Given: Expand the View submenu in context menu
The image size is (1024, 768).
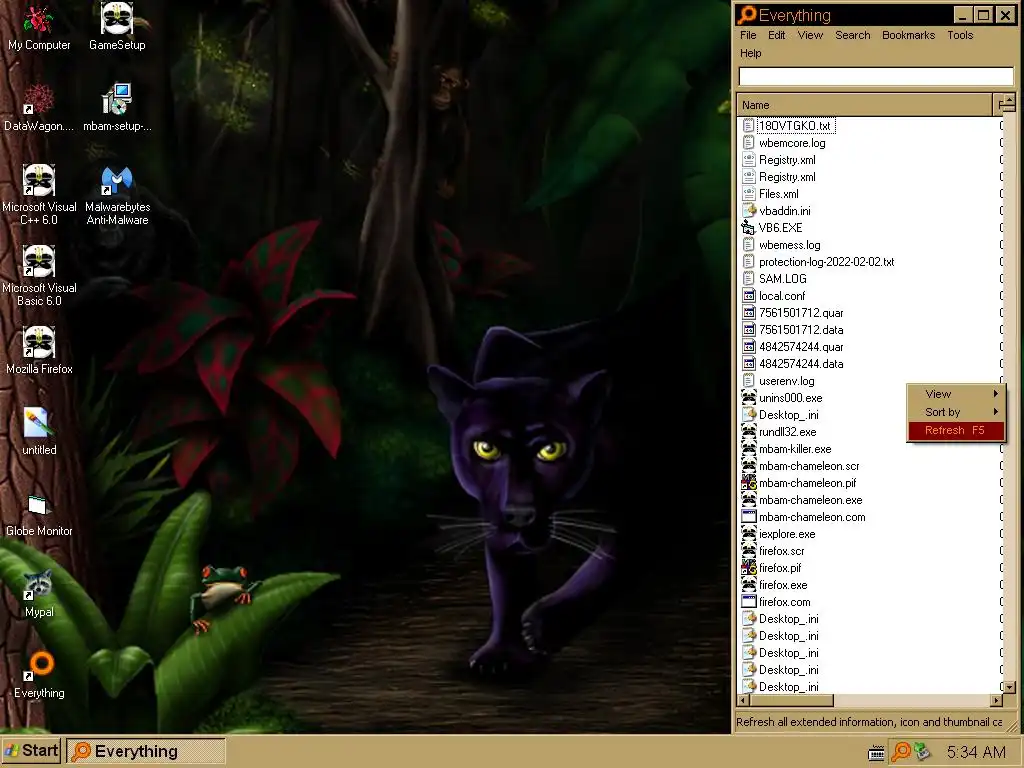Looking at the screenshot, I should click(x=955, y=394).
